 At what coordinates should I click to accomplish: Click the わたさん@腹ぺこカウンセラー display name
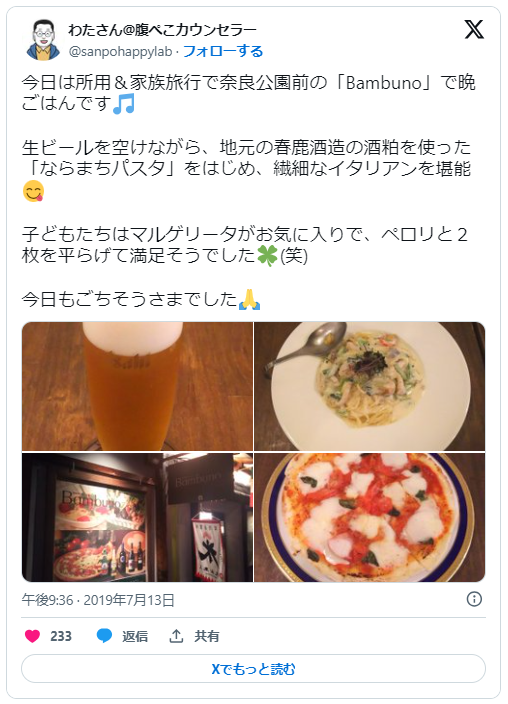[162, 30]
